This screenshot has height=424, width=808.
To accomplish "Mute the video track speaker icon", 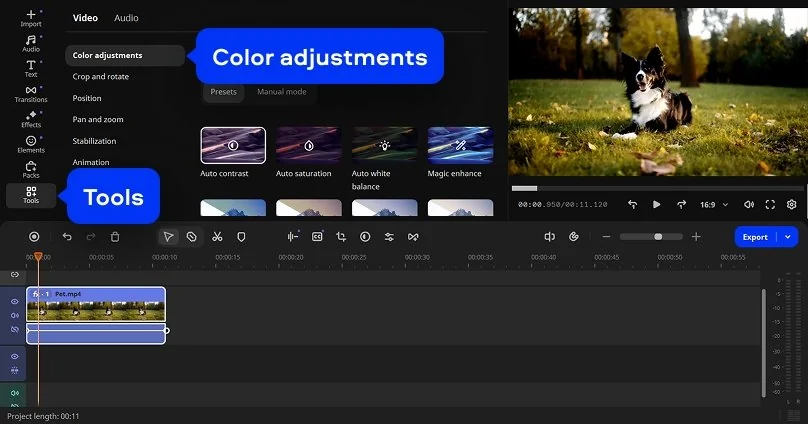I will (14, 315).
